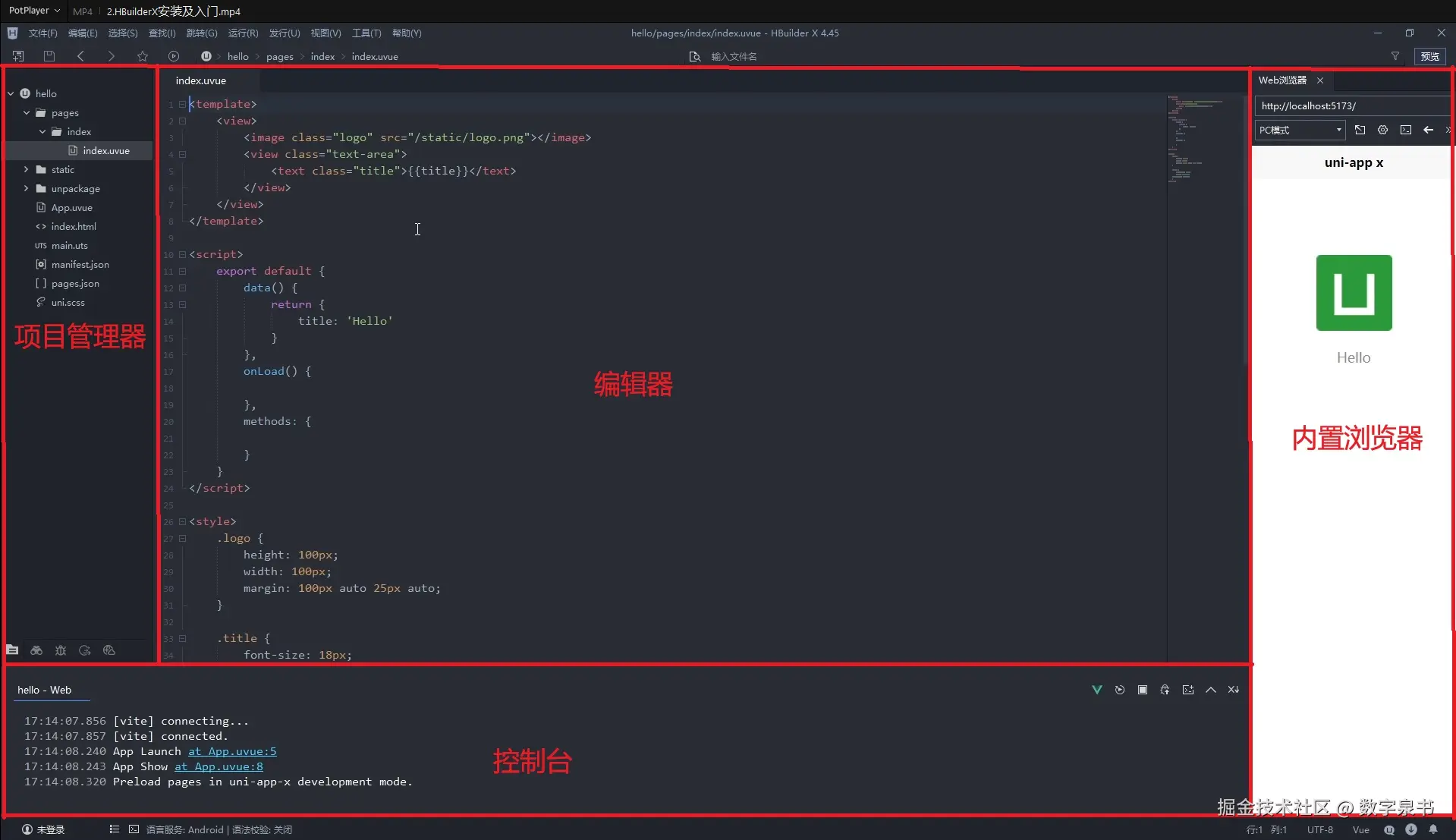Click the pages breadcrumb segment

pos(280,56)
